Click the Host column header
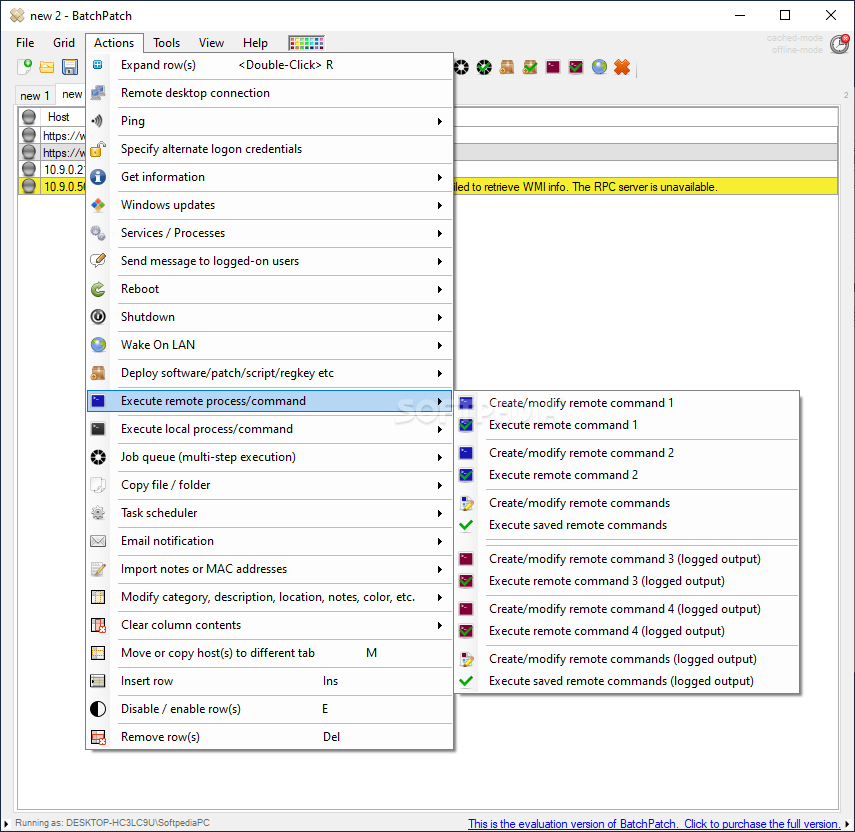 [58, 117]
